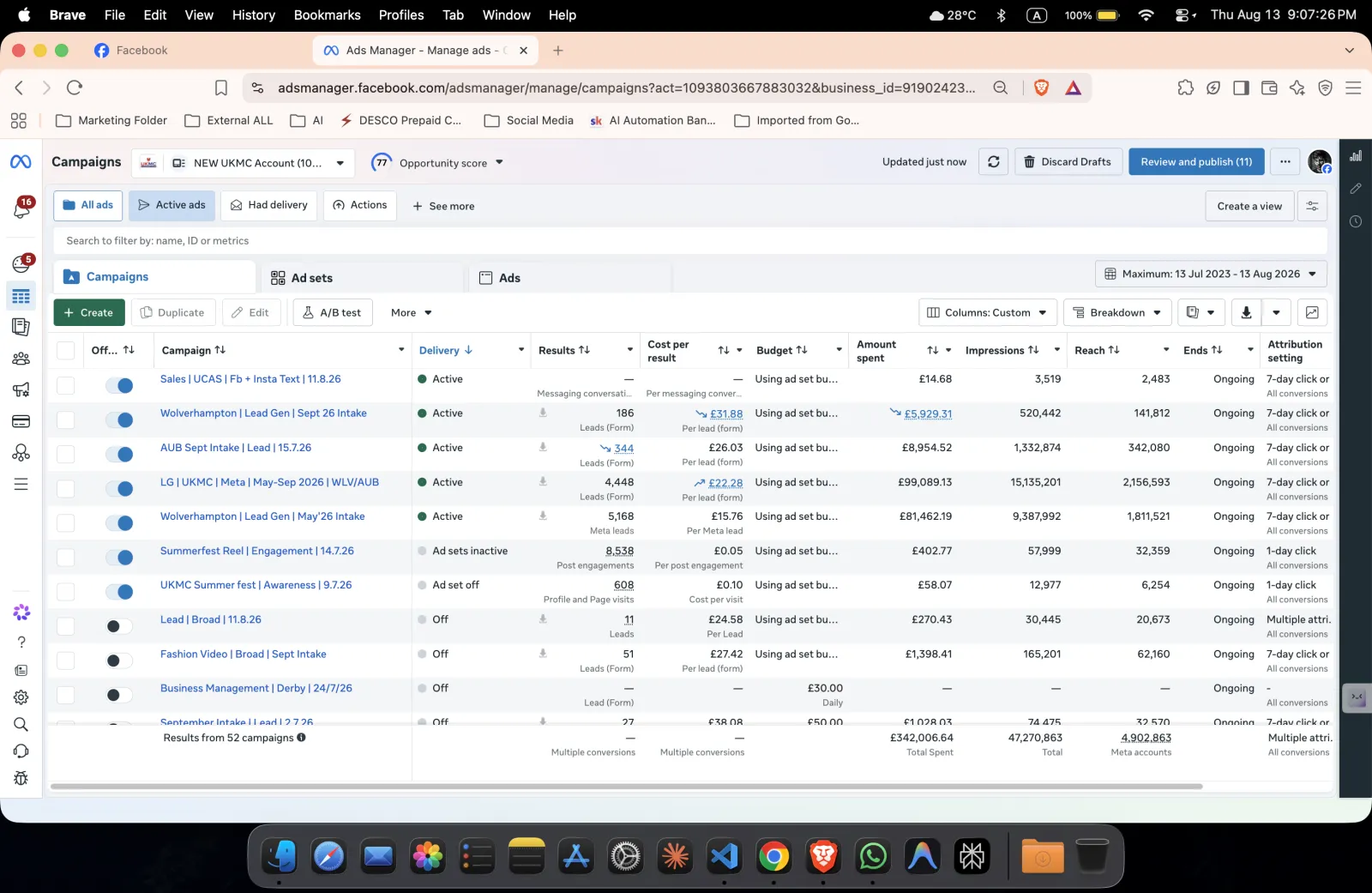Click the bug report icon in sidebar

pyautogui.click(x=21, y=778)
